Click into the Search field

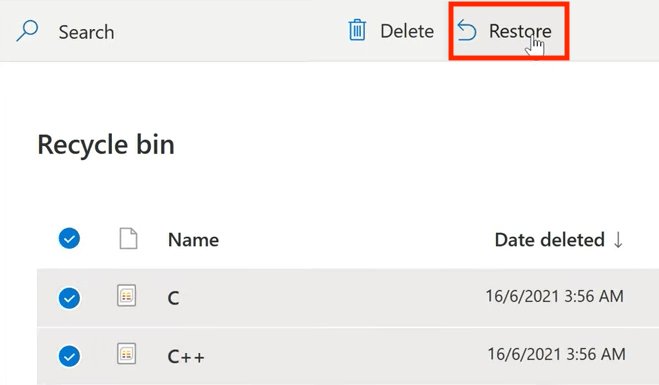(x=86, y=32)
